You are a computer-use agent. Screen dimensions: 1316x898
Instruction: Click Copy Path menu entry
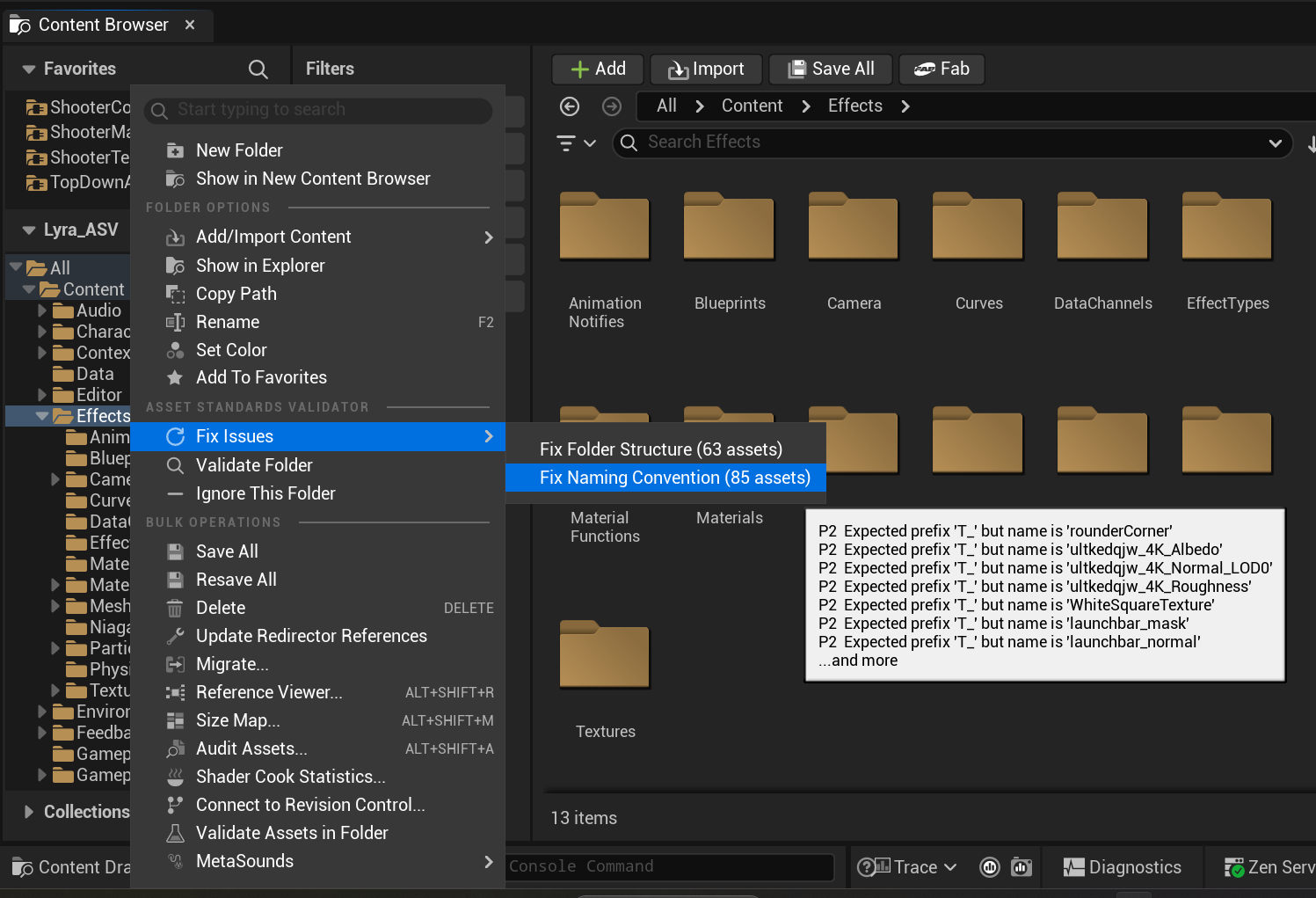click(318, 294)
